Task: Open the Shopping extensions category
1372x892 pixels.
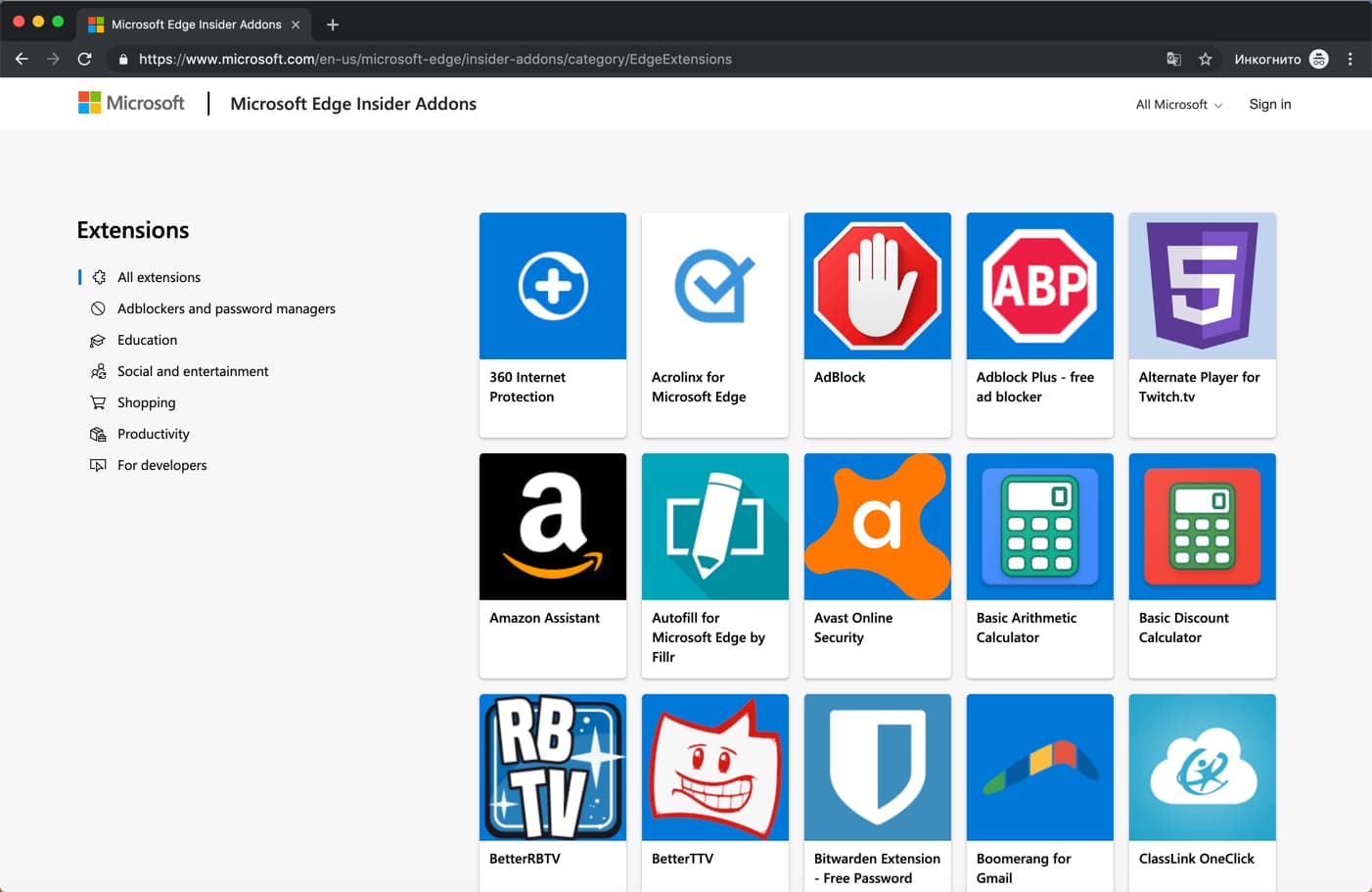Action: click(146, 402)
